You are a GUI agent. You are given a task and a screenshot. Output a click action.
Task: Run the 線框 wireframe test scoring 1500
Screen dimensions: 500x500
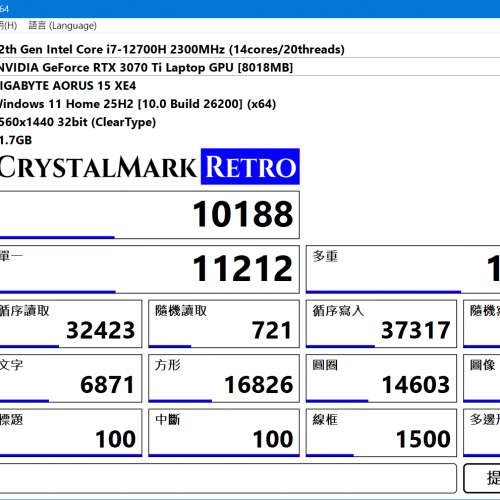(x=381, y=433)
